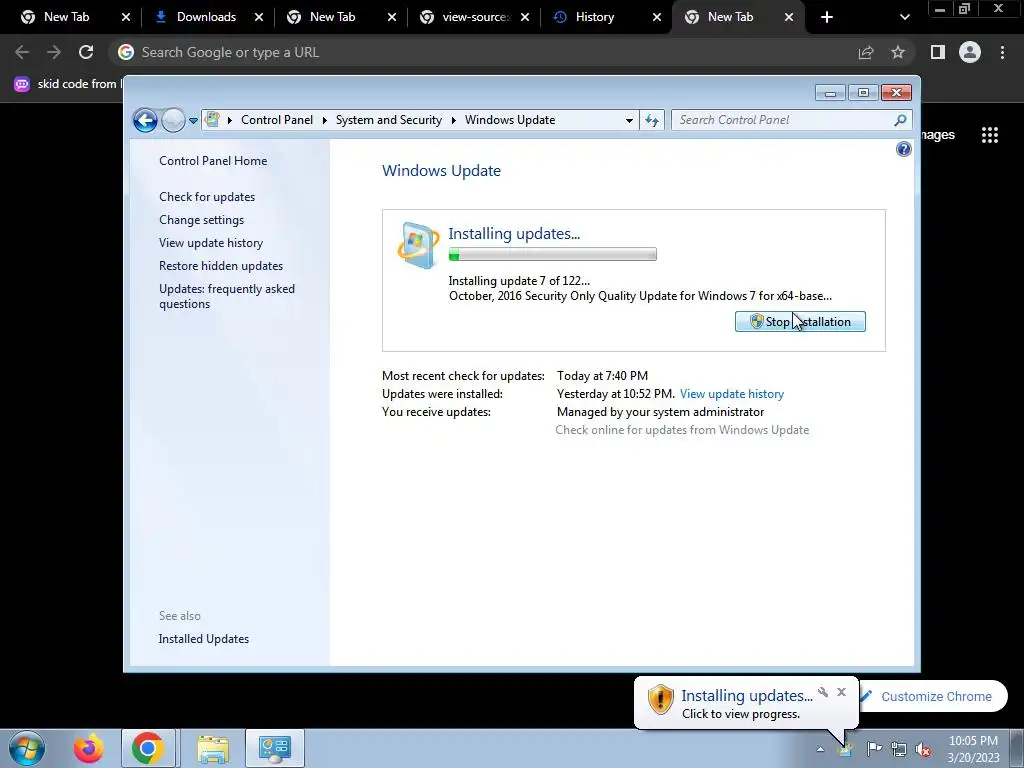Click the search magnifier icon in Control Panel
Screen dimensions: 1024x768
(x=900, y=120)
